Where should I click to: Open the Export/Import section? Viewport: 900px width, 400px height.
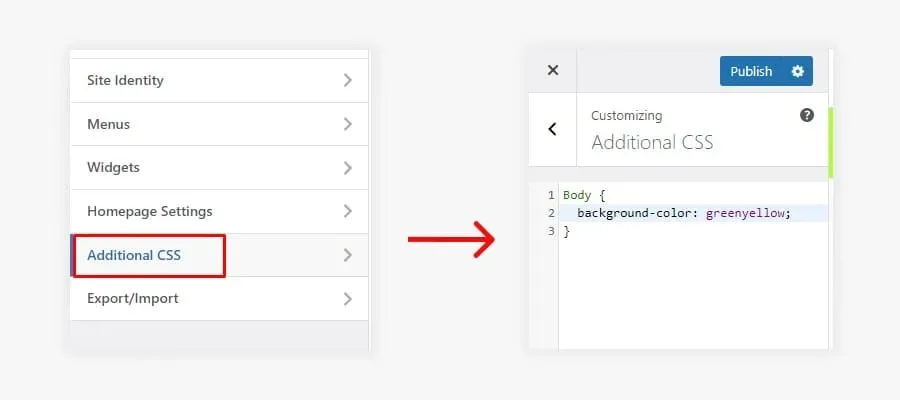[x=219, y=298]
